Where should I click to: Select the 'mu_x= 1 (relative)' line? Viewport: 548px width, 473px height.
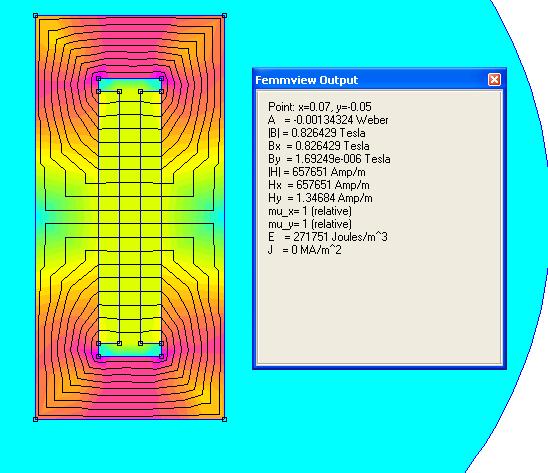pyautogui.click(x=310, y=211)
